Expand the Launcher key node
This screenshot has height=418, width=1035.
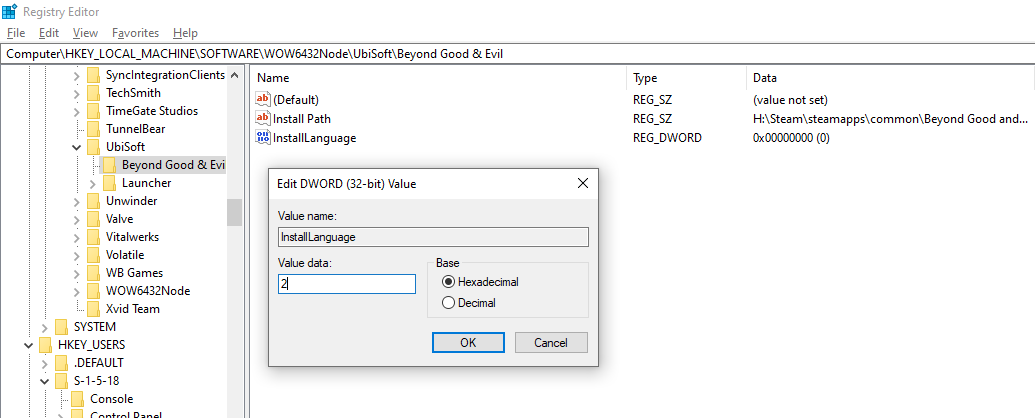point(93,183)
